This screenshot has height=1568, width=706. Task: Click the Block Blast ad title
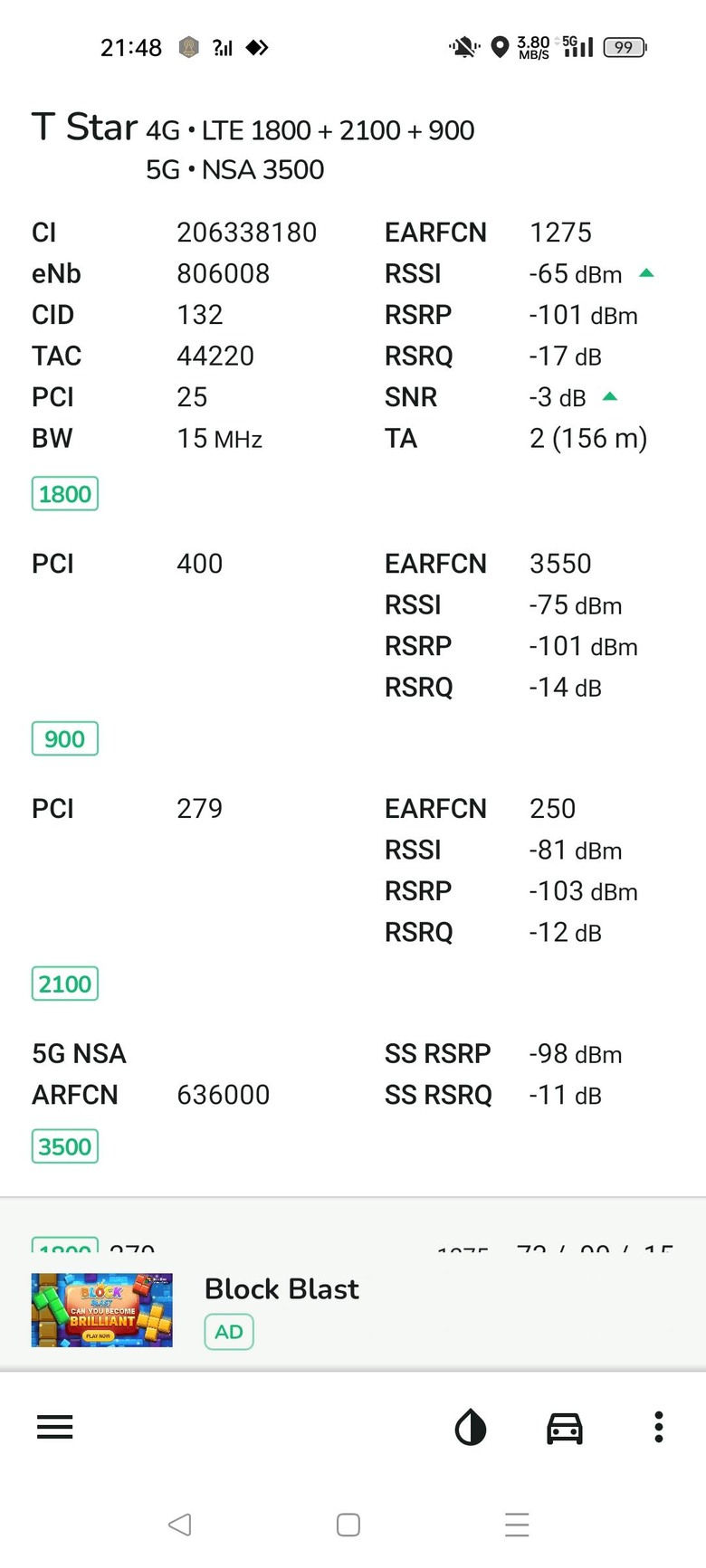[281, 1288]
